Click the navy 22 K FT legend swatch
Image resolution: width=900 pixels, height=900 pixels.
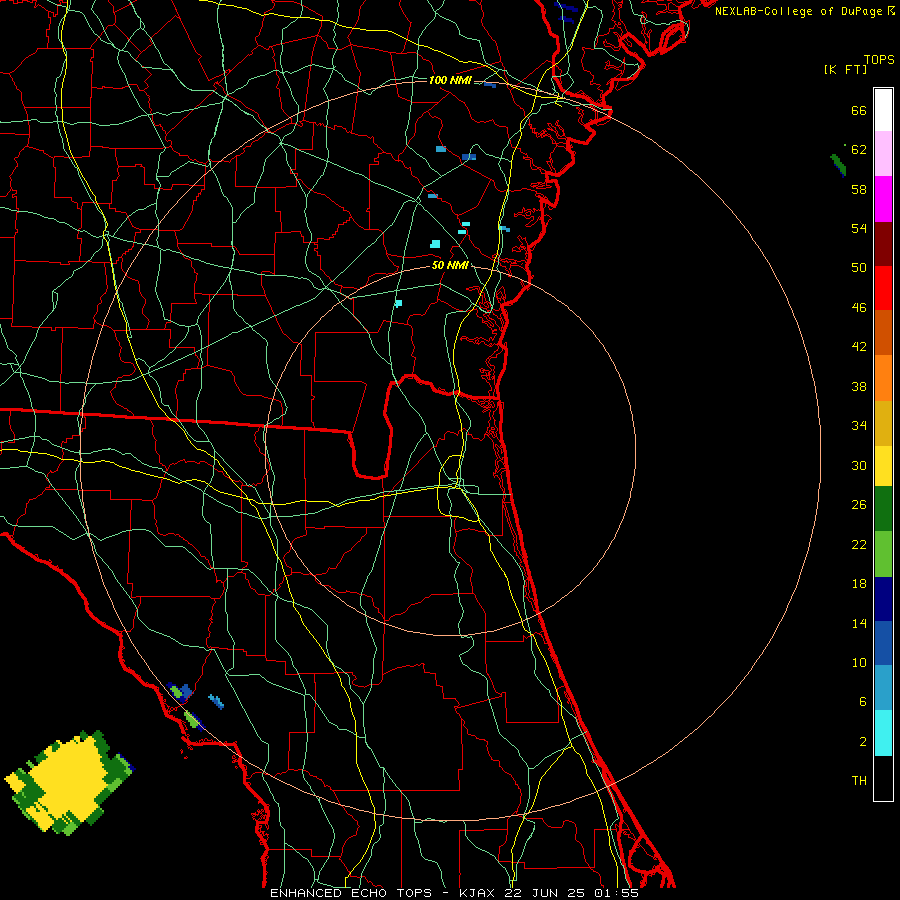[883, 599]
